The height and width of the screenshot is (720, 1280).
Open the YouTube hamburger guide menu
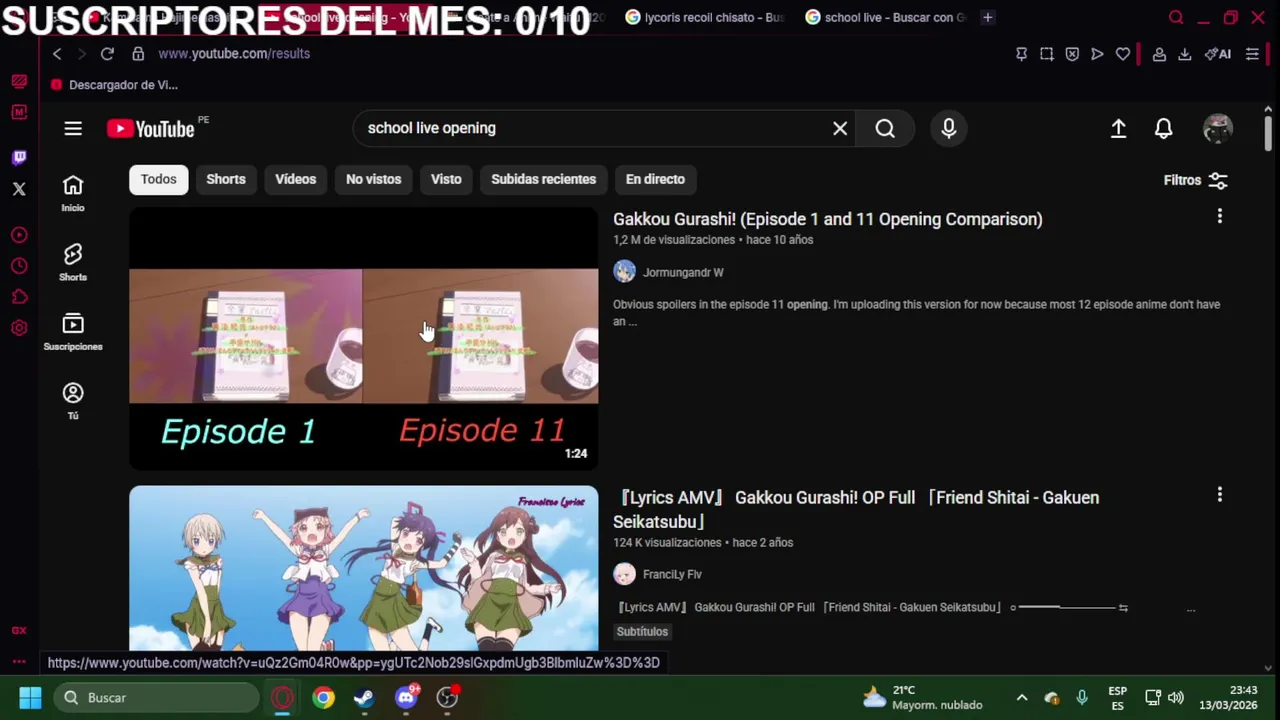tap(73, 128)
